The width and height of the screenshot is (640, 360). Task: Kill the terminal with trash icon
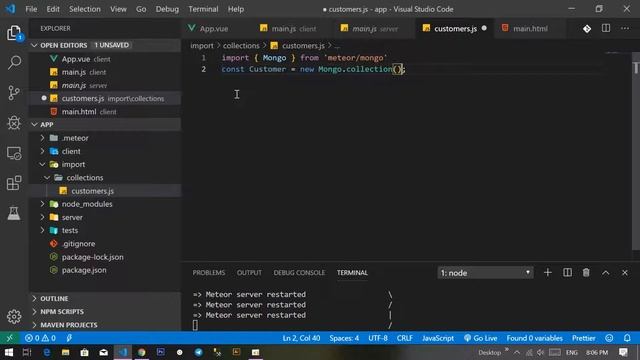tap(586, 273)
